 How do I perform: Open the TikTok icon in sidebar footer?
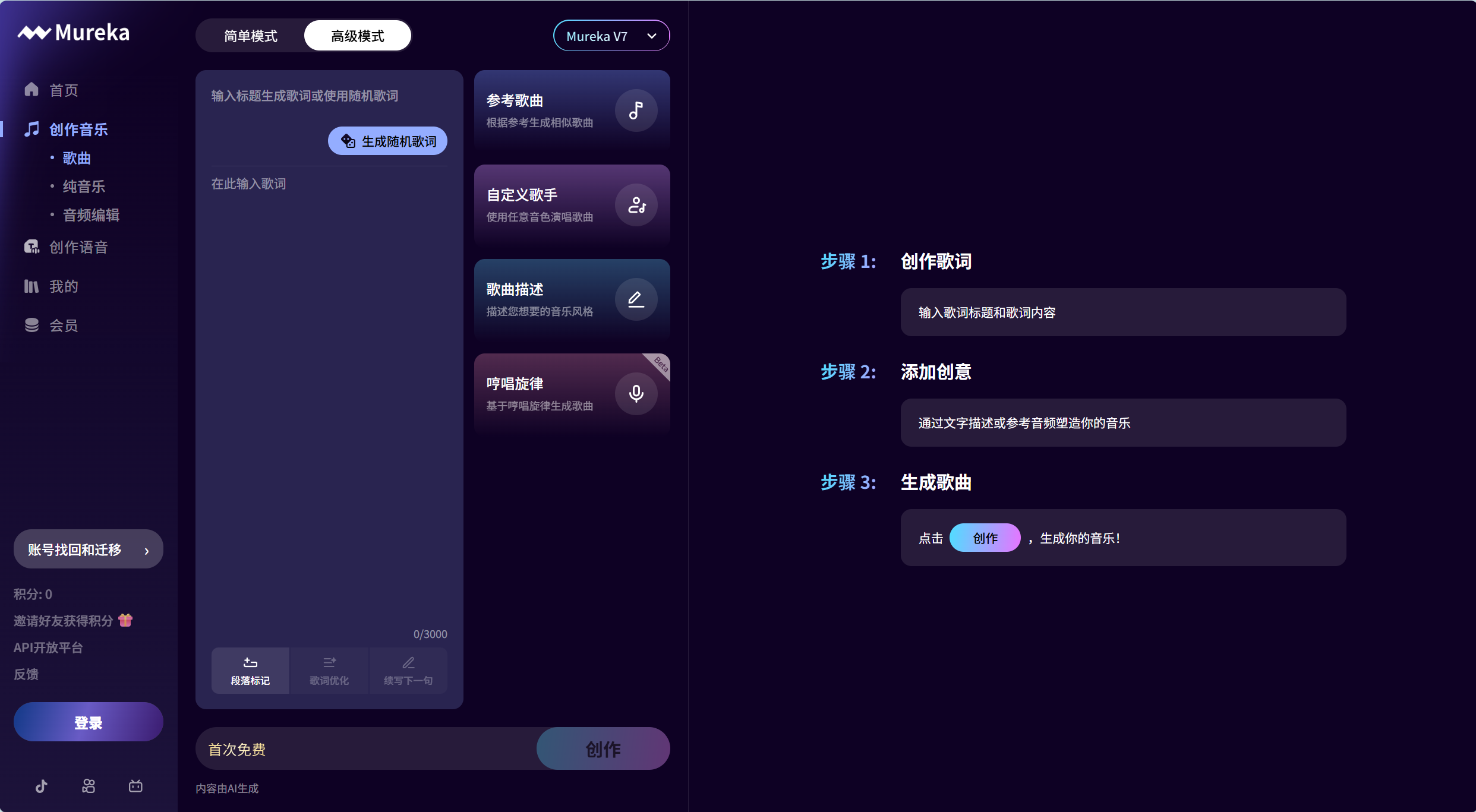click(41, 786)
